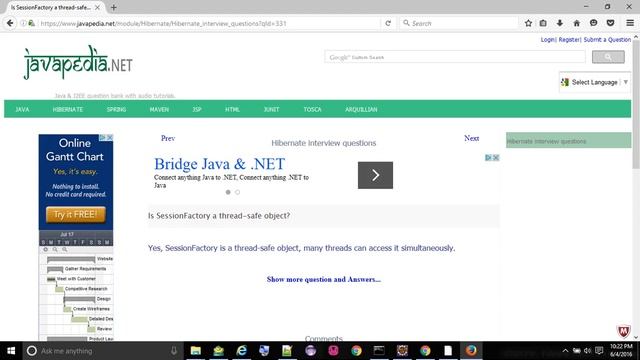The image size is (640, 360).
Task: Open File Explorer from the taskbar
Action: click(x=196, y=351)
